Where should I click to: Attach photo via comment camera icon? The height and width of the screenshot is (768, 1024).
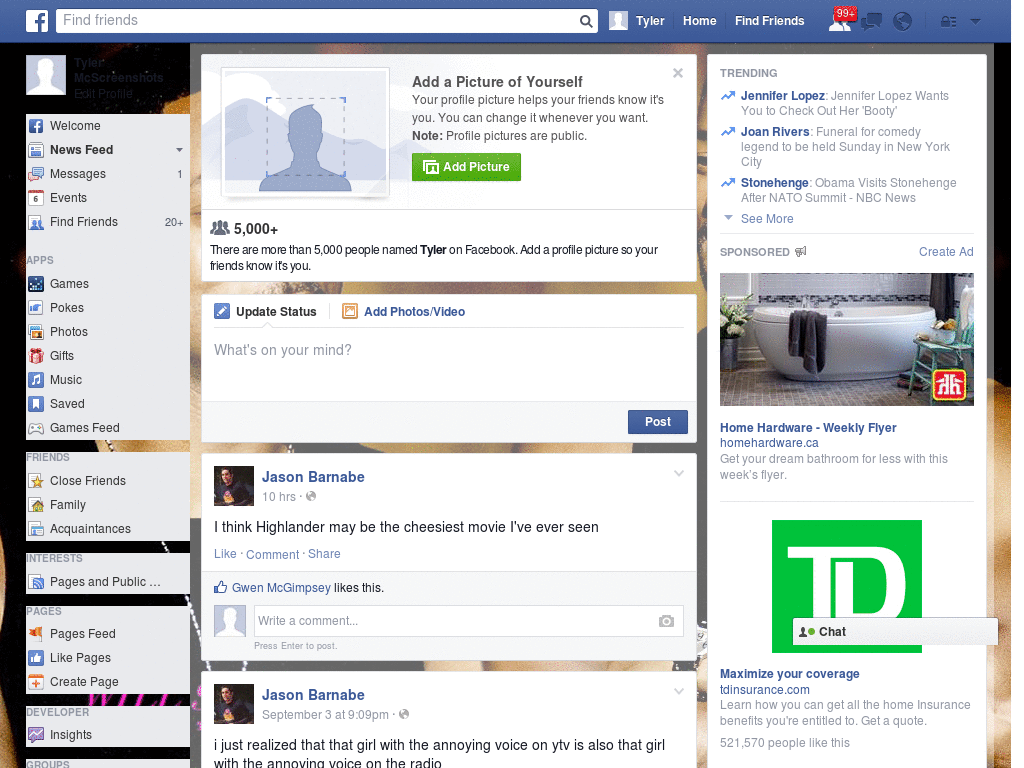(x=666, y=622)
